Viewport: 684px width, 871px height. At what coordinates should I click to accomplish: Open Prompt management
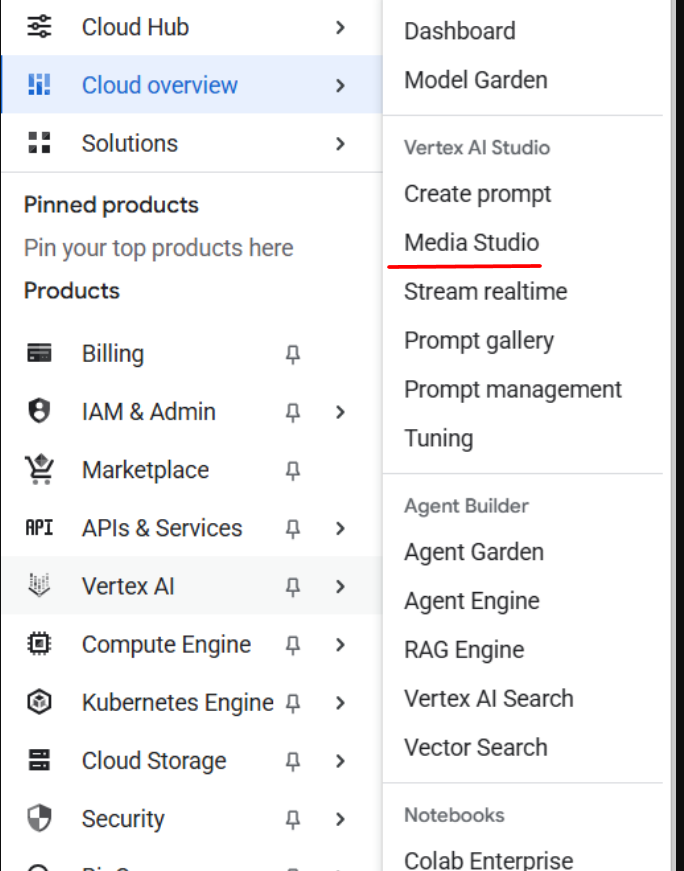tap(513, 389)
